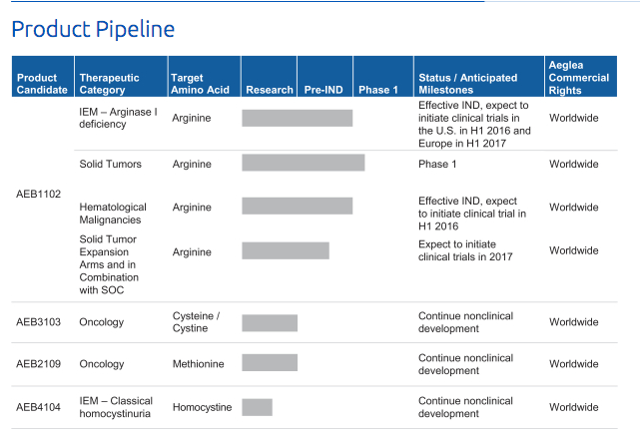Select the 'Europe in H1 2017' milestone text
This screenshot has height=440, width=640.
click(x=462, y=144)
